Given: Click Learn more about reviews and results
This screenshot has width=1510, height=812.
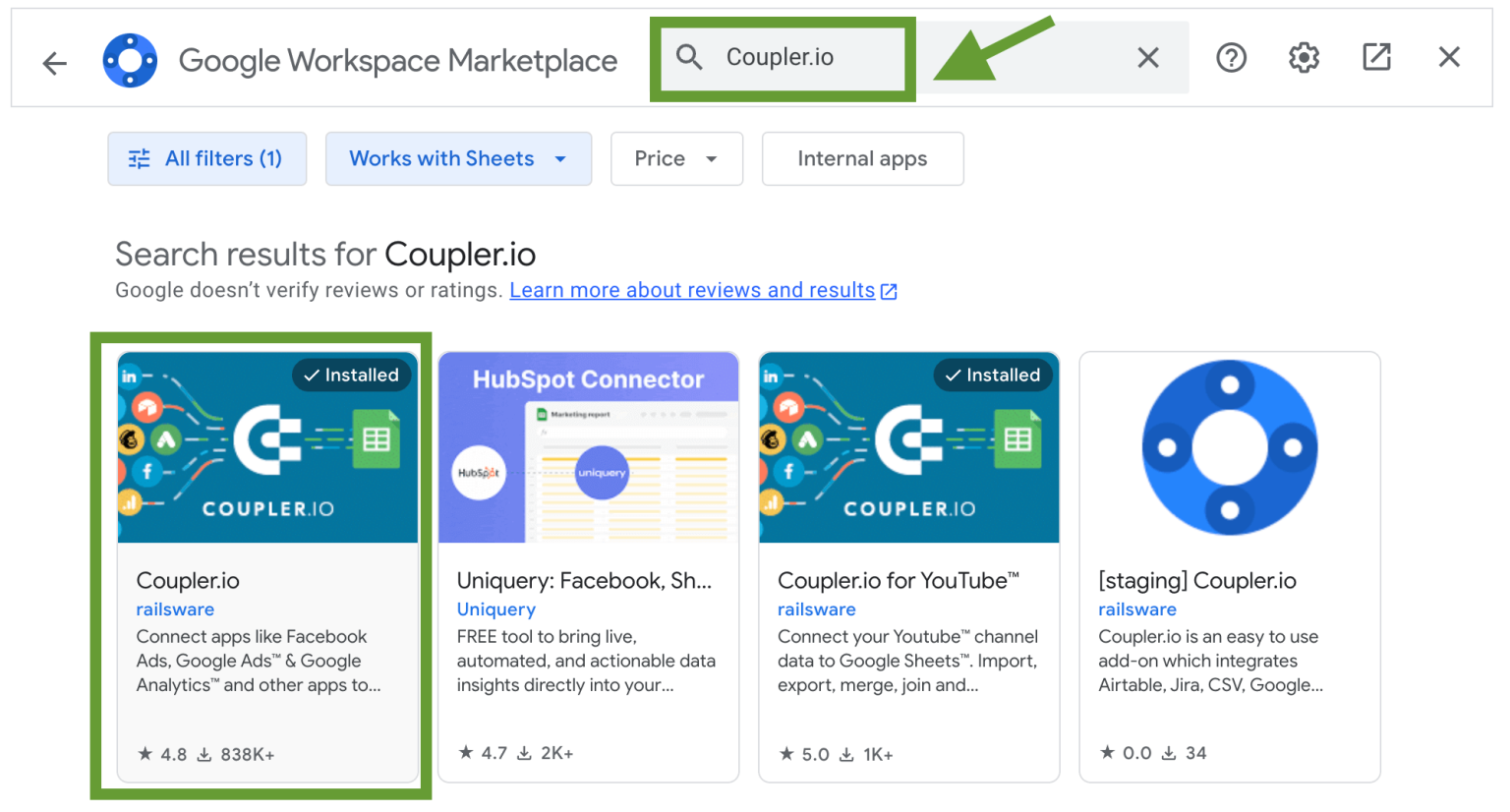Looking at the screenshot, I should 691,290.
